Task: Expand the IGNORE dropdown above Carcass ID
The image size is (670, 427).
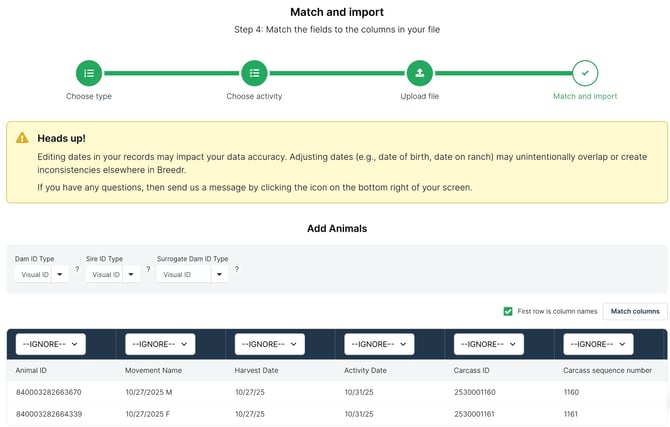Action: (489, 344)
